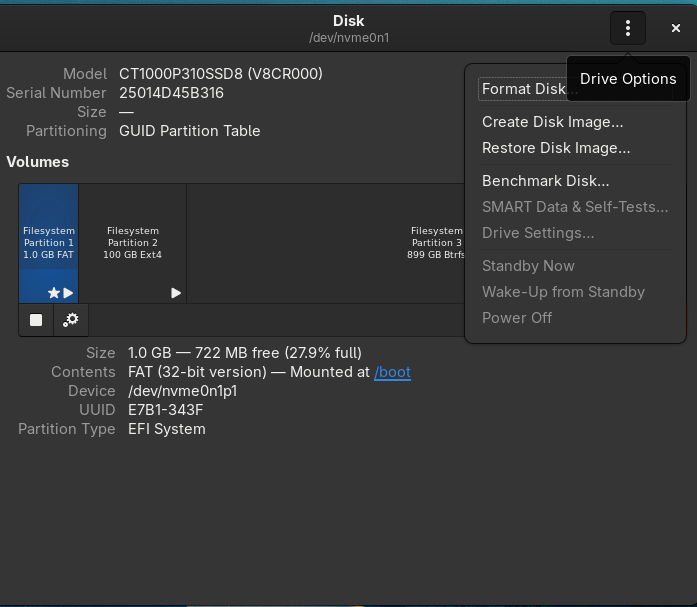Click the play triangle on Partition 1

68,293
